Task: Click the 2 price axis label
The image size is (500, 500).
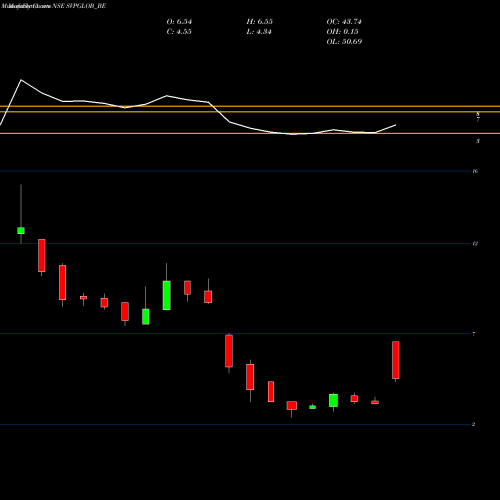Action: (x=473, y=424)
